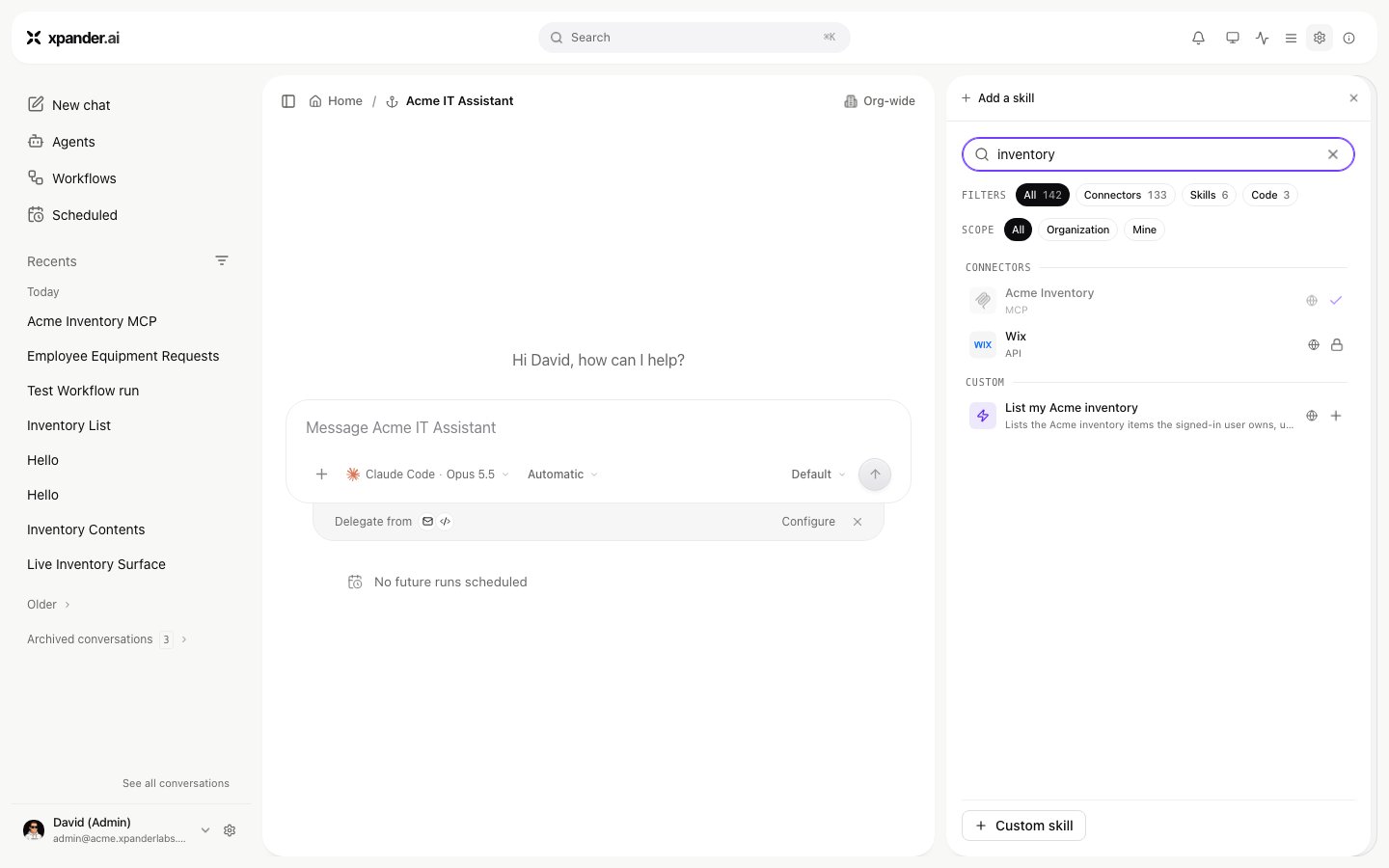Viewport: 1389px width, 868px height.
Task: Click the top Search field
Action: coord(694,38)
